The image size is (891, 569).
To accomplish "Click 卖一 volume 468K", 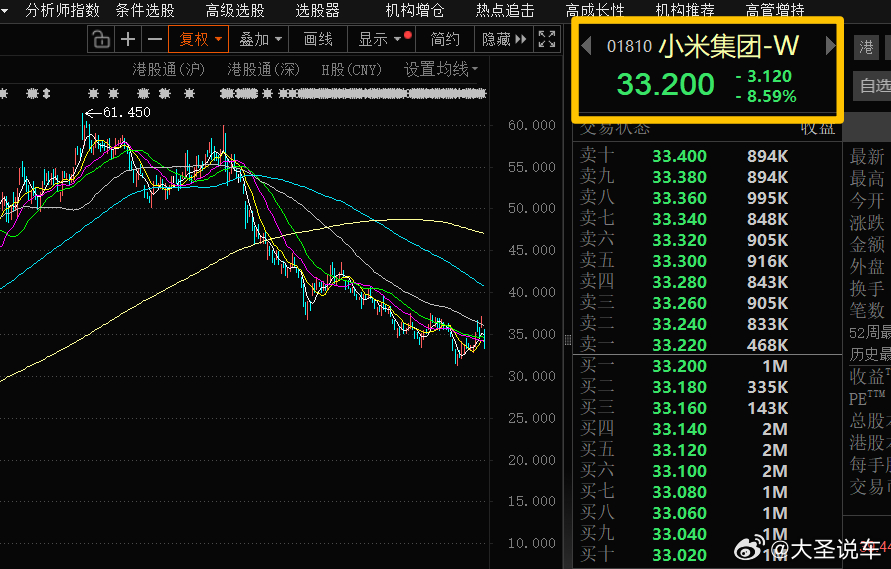I will 768,345.
